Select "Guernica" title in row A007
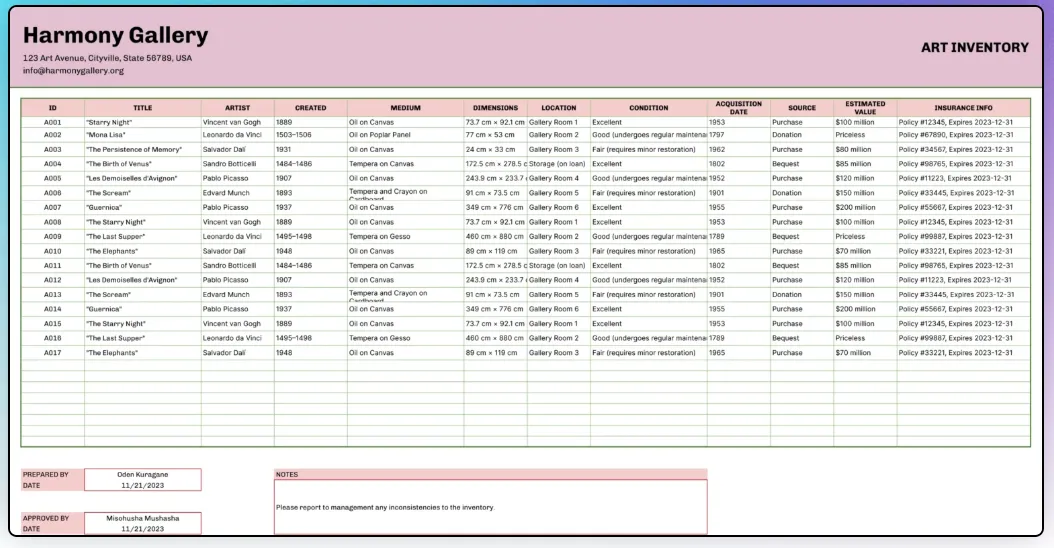 143,208
